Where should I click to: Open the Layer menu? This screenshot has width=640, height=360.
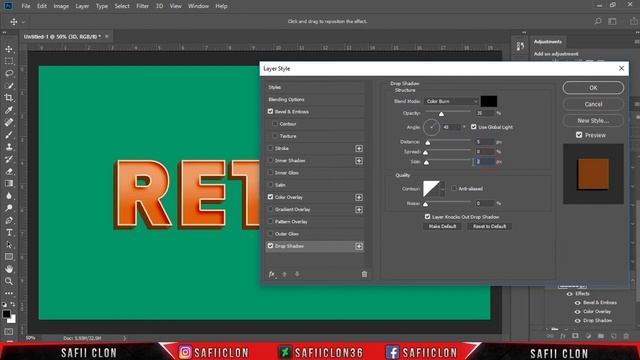[x=82, y=6]
